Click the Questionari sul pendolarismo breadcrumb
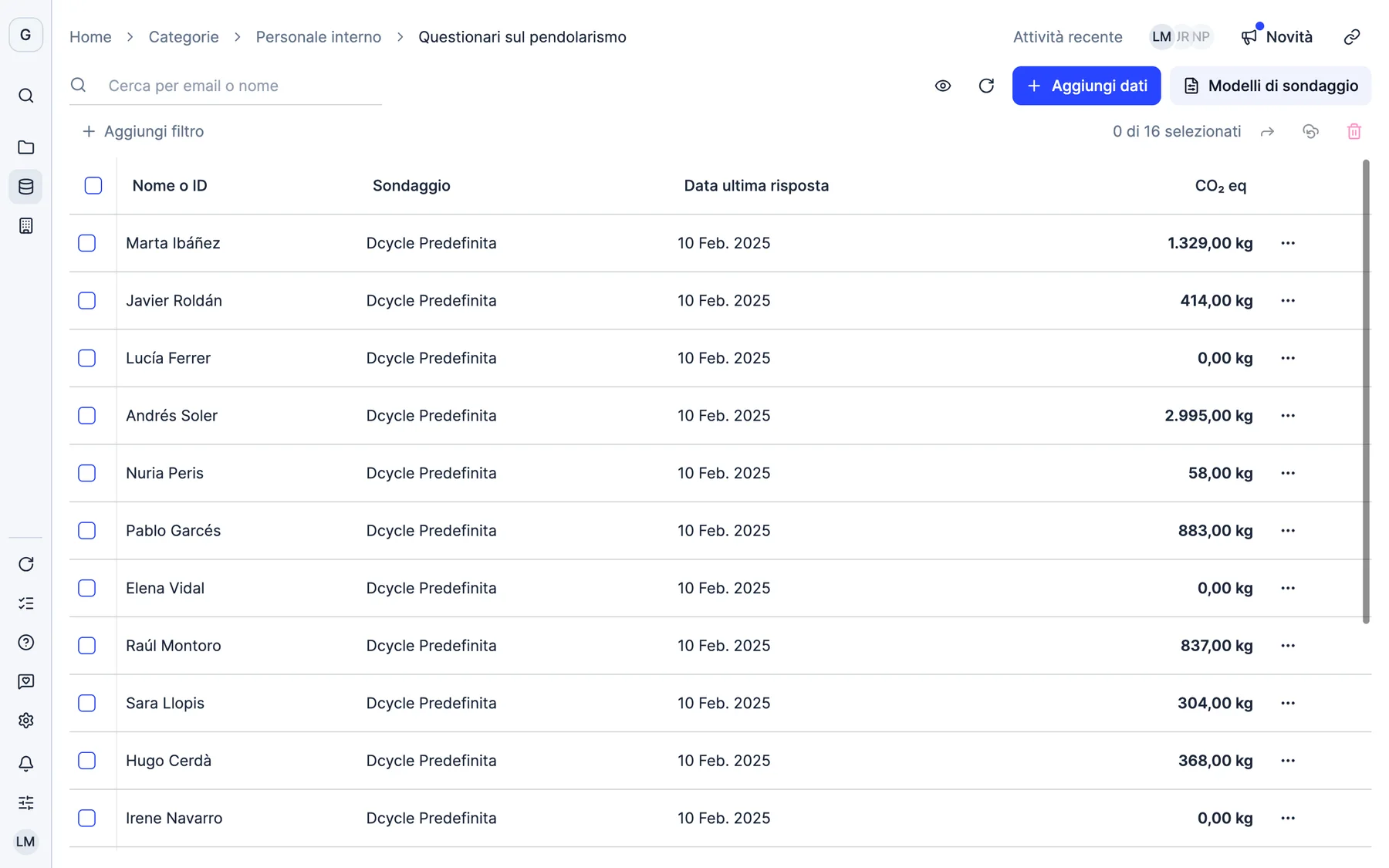 (522, 37)
